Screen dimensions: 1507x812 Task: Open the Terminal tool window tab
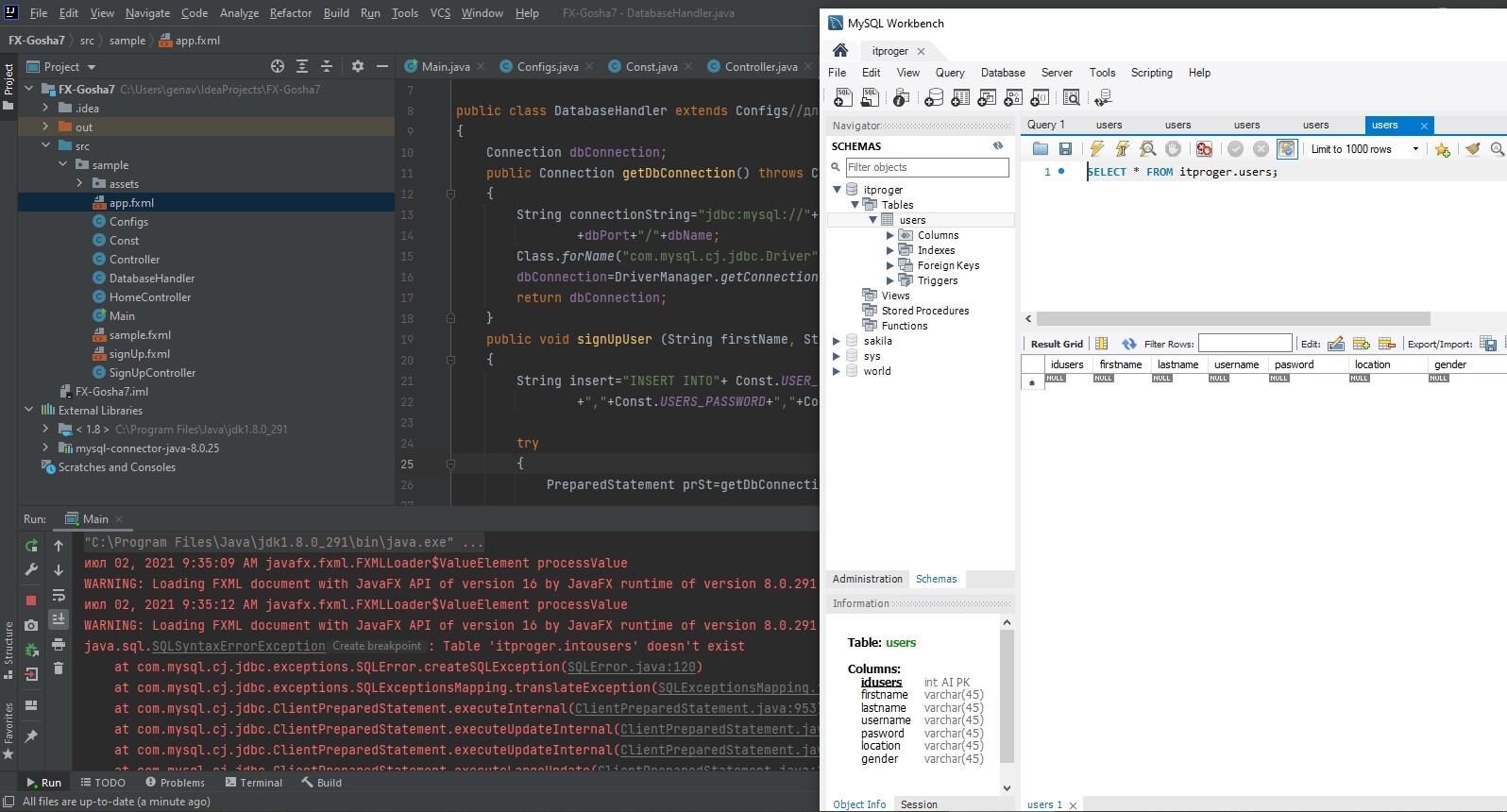point(254,783)
